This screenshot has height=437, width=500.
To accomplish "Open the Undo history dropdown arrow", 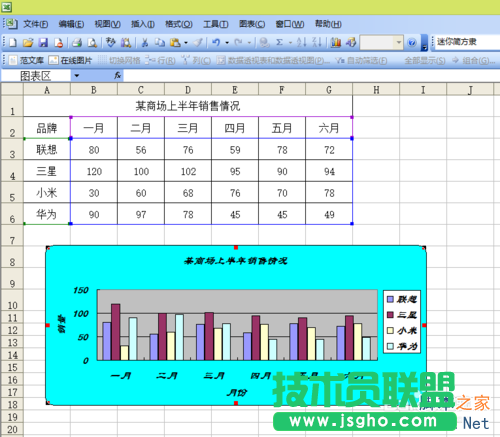I will point(227,43).
